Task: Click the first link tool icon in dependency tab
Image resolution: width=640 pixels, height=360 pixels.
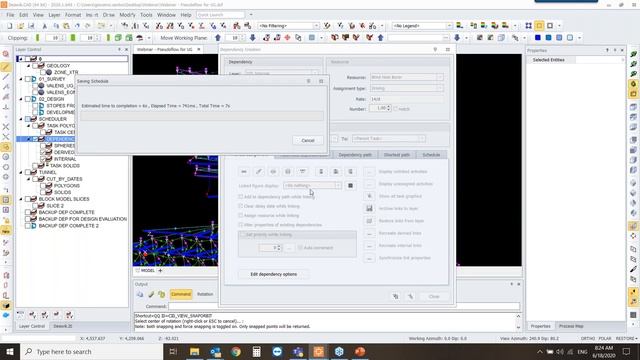Action: tap(244, 172)
